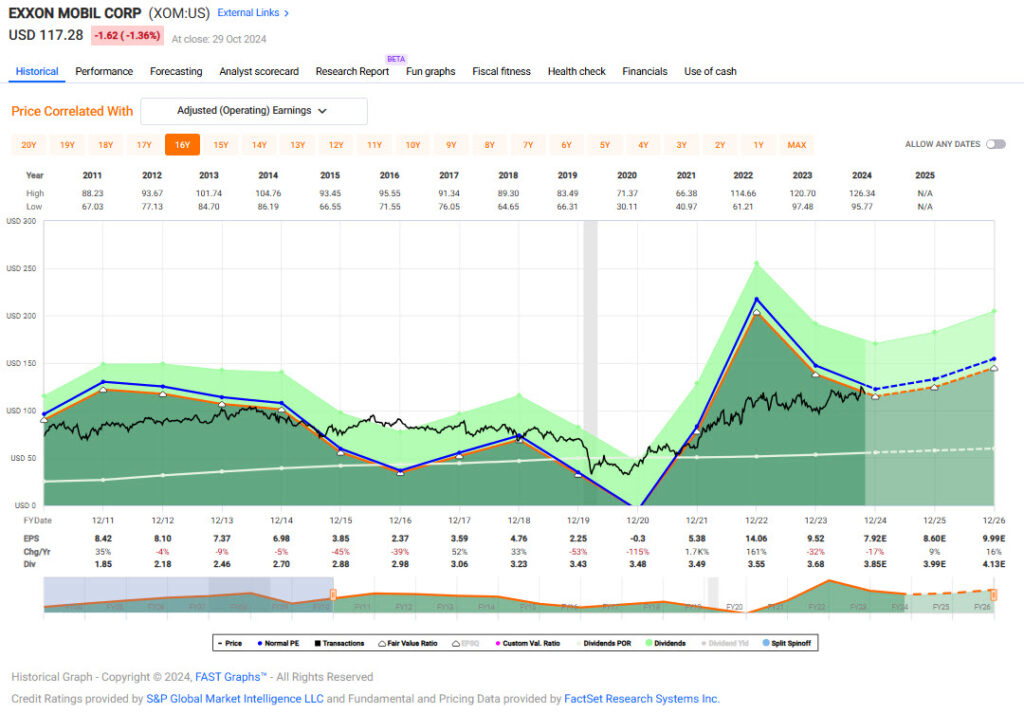Screen dimensions: 1024x713
Task: Select the 19Y time range
Action: click(x=67, y=145)
